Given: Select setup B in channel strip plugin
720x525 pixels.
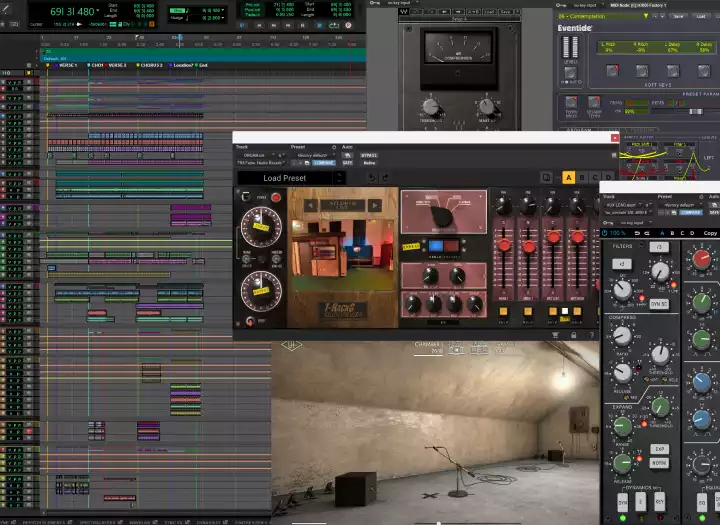Looking at the screenshot, I should (x=672, y=233).
